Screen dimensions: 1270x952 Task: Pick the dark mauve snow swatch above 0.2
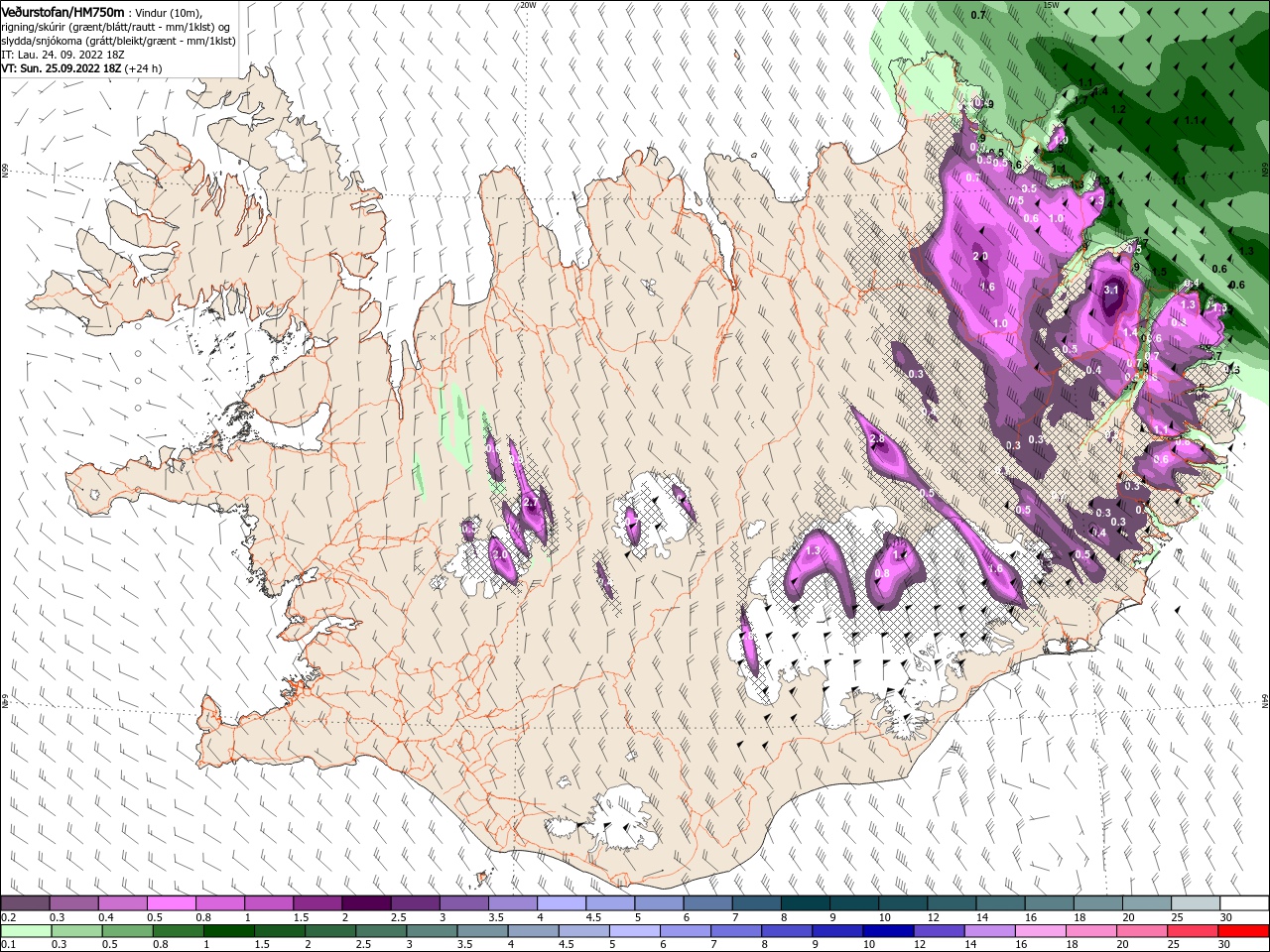coord(25,902)
